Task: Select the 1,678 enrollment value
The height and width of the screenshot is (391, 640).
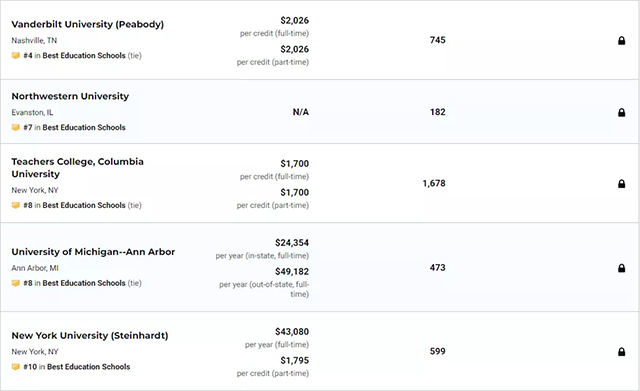Action: 434,183
